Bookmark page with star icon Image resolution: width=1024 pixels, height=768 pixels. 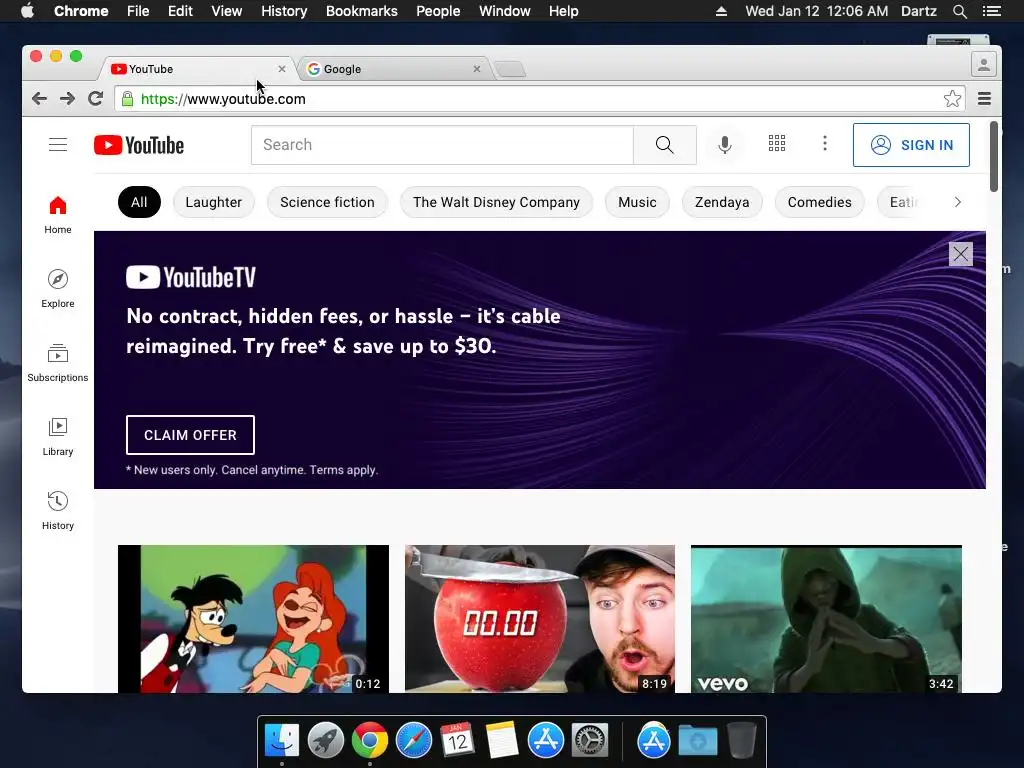tap(952, 99)
